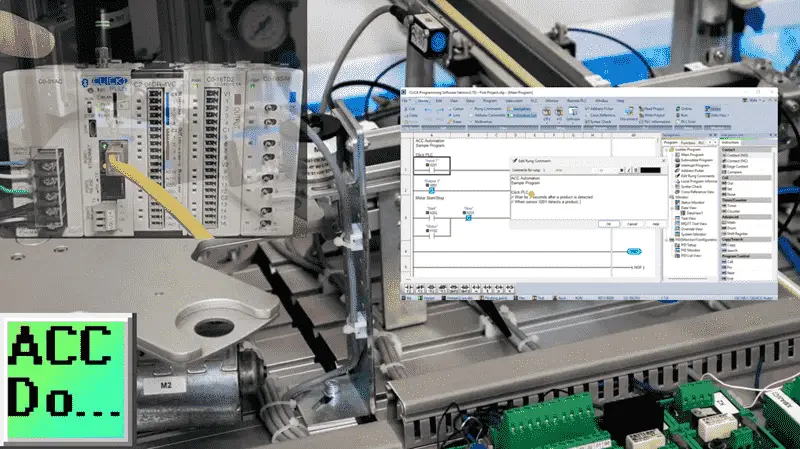Open the Address Picker from the ribbon
800x449 pixels.
[x=600, y=109]
